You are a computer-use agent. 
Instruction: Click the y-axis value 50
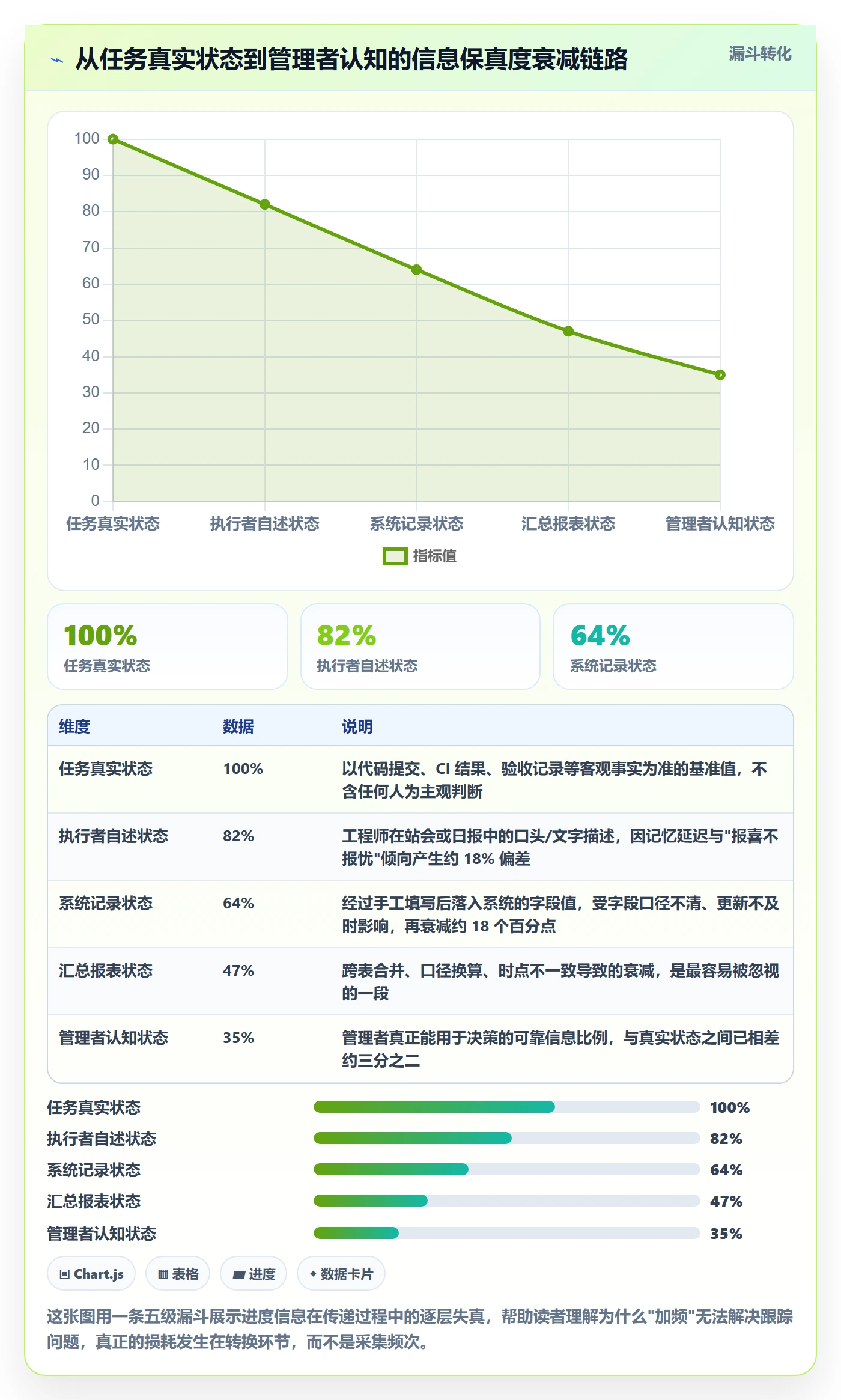tap(91, 319)
